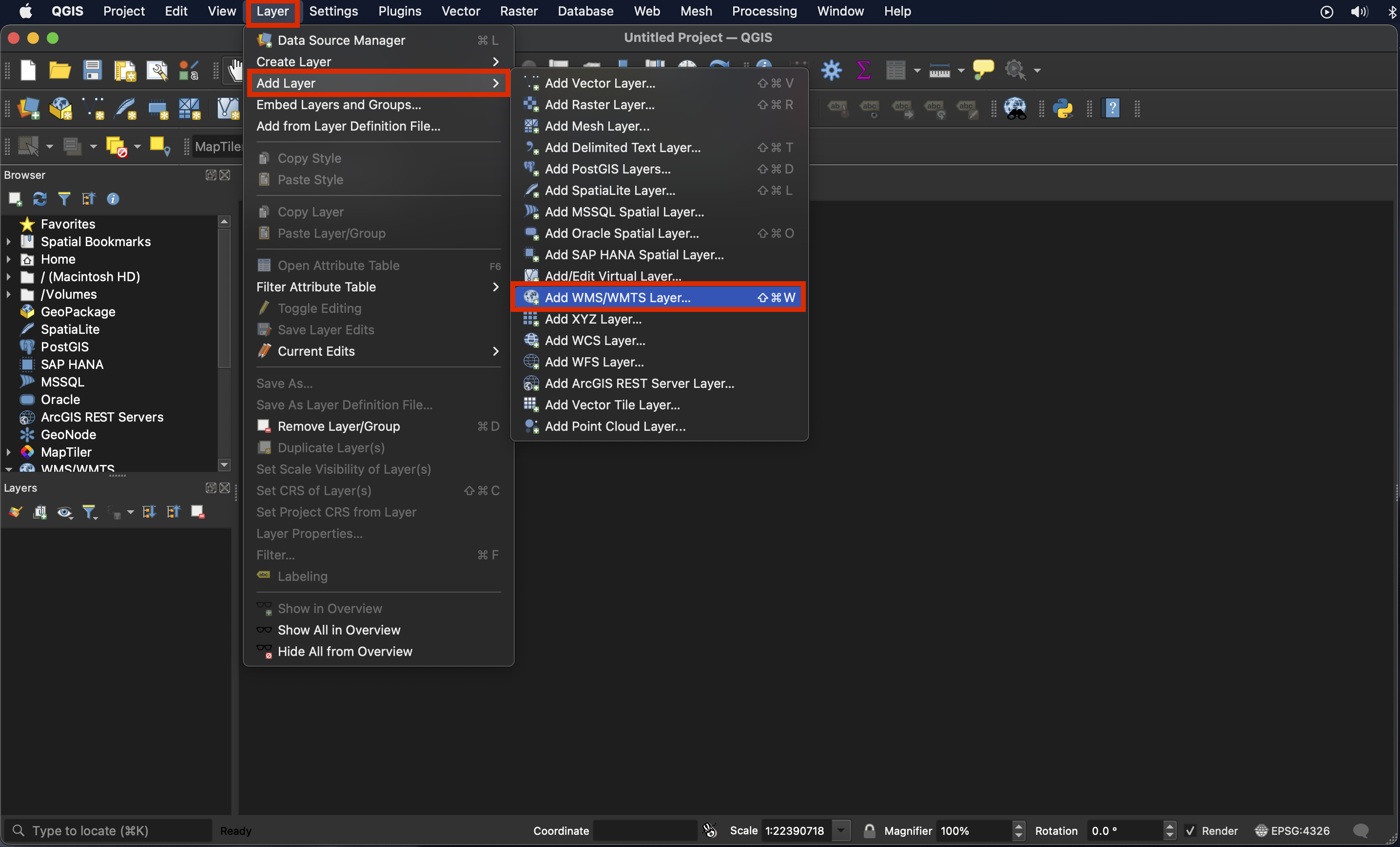1400x847 pixels.
Task: Open the Scale dropdown arrow
Action: click(841, 830)
